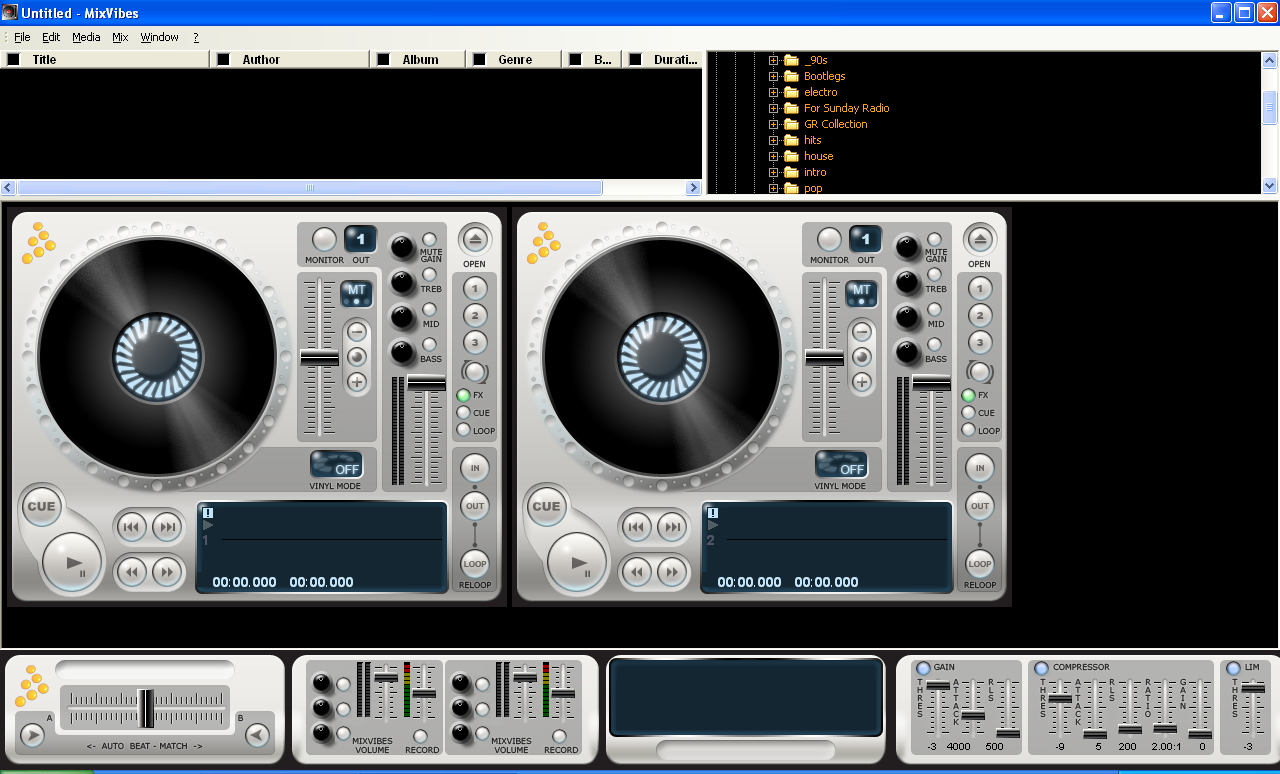
Task: Skip to previous track on deck 2
Action: pyautogui.click(x=637, y=527)
